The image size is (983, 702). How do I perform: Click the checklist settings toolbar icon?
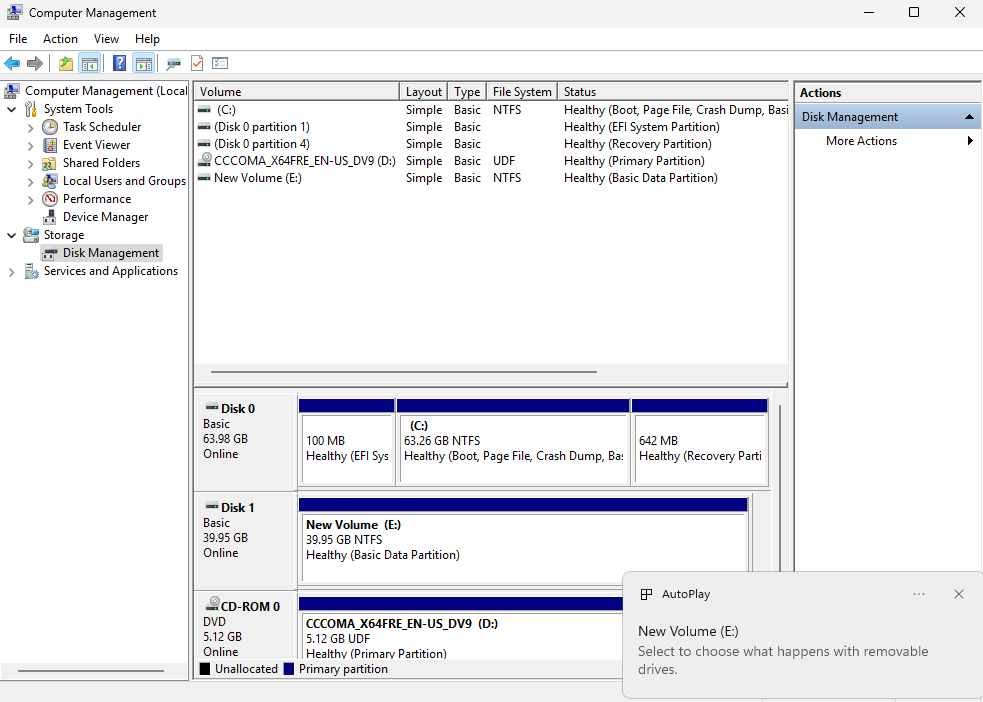(x=220, y=63)
